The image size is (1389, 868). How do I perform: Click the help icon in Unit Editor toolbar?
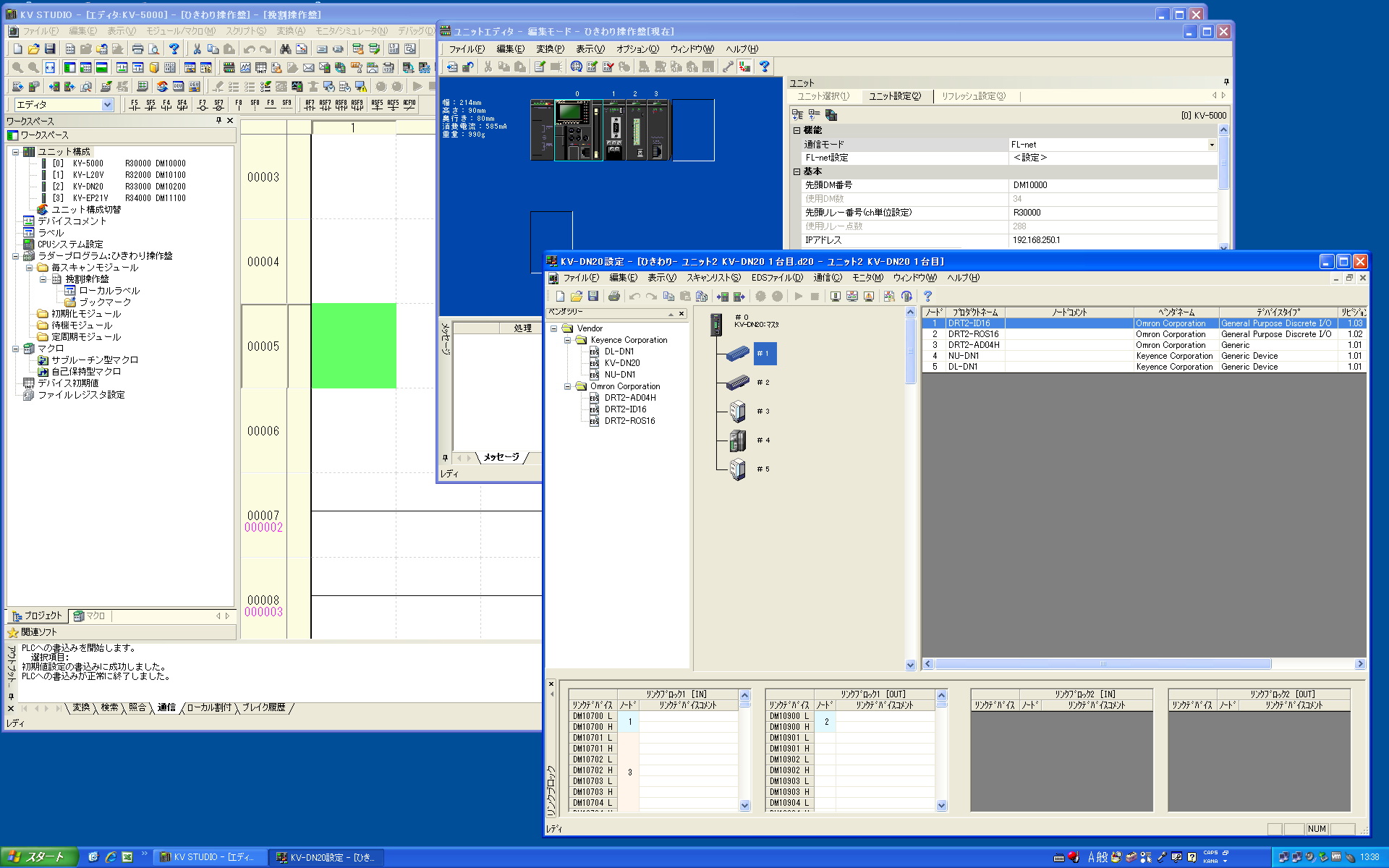[764, 67]
